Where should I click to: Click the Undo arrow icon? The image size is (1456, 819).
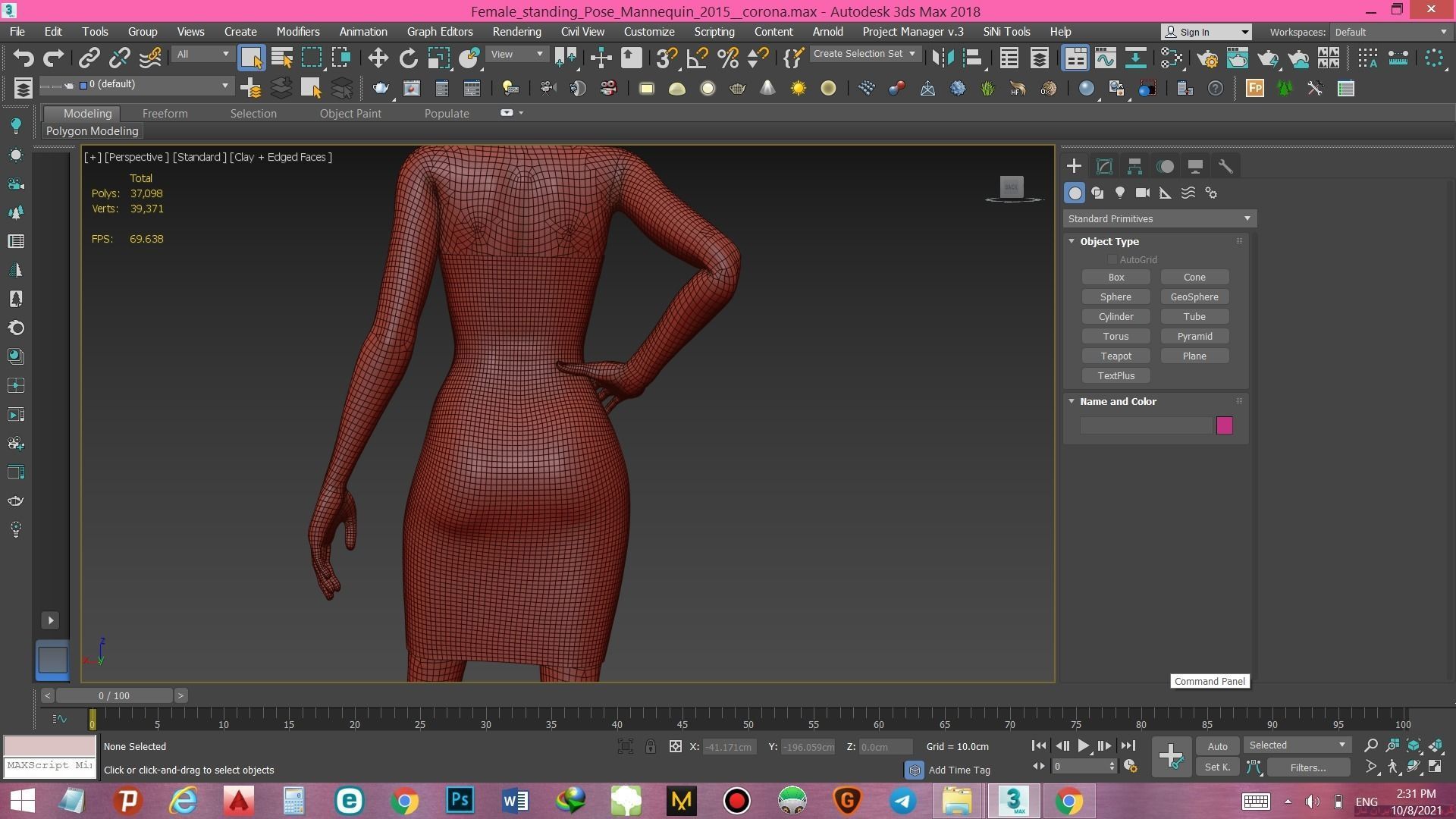(24, 58)
